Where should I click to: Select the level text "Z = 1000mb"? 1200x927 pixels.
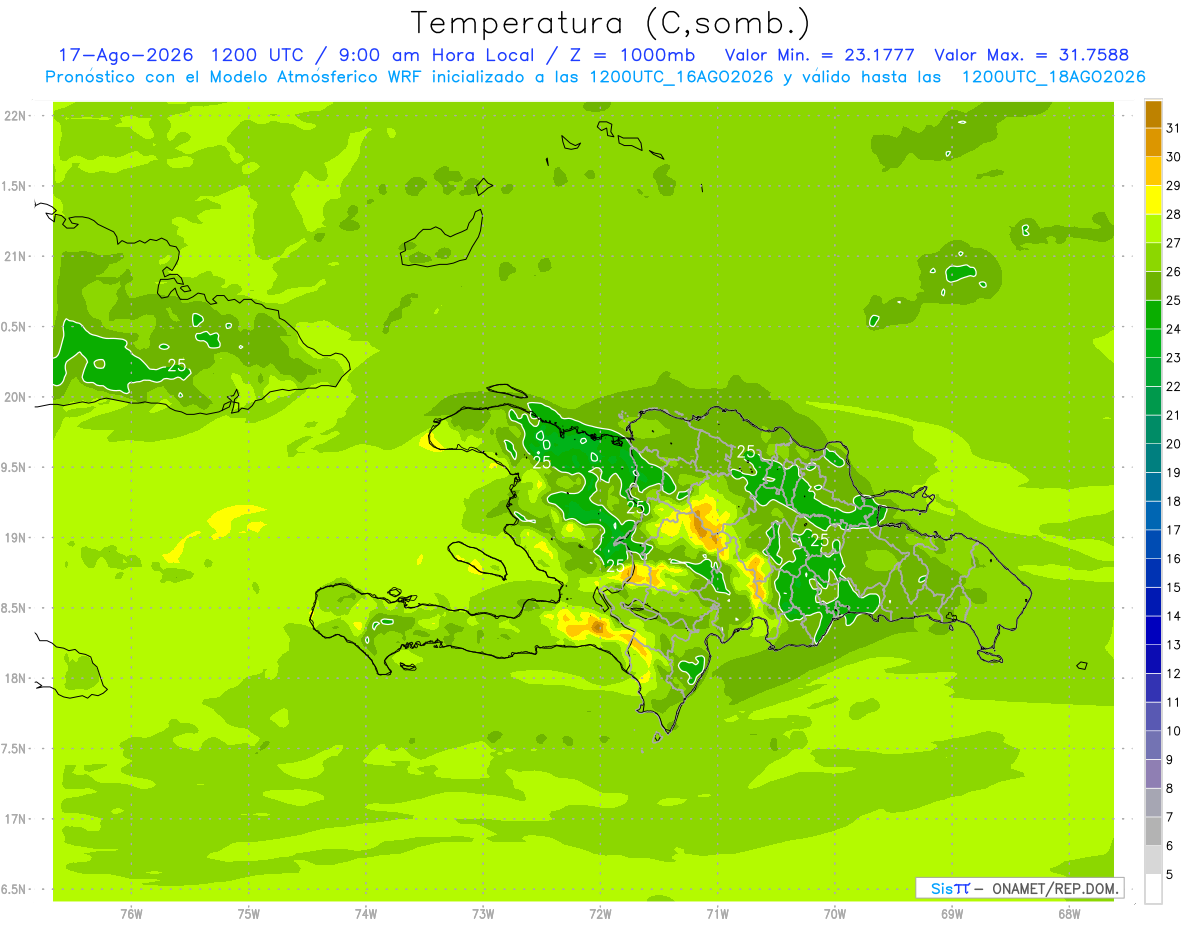(x=632, y=55)
